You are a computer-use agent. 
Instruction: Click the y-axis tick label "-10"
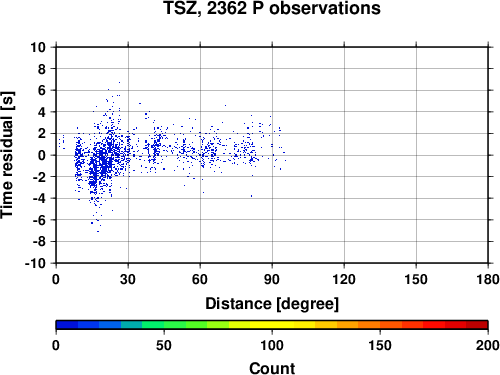35,263
